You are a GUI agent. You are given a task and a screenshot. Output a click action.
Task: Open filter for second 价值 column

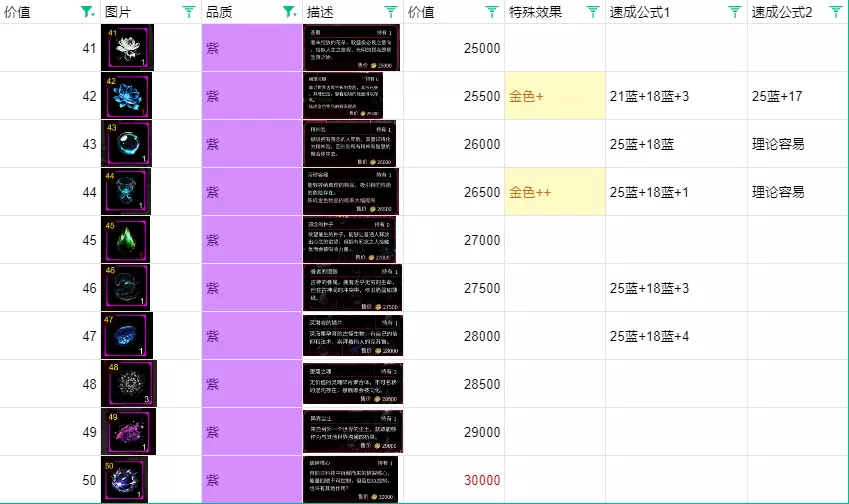pos(492,11)
